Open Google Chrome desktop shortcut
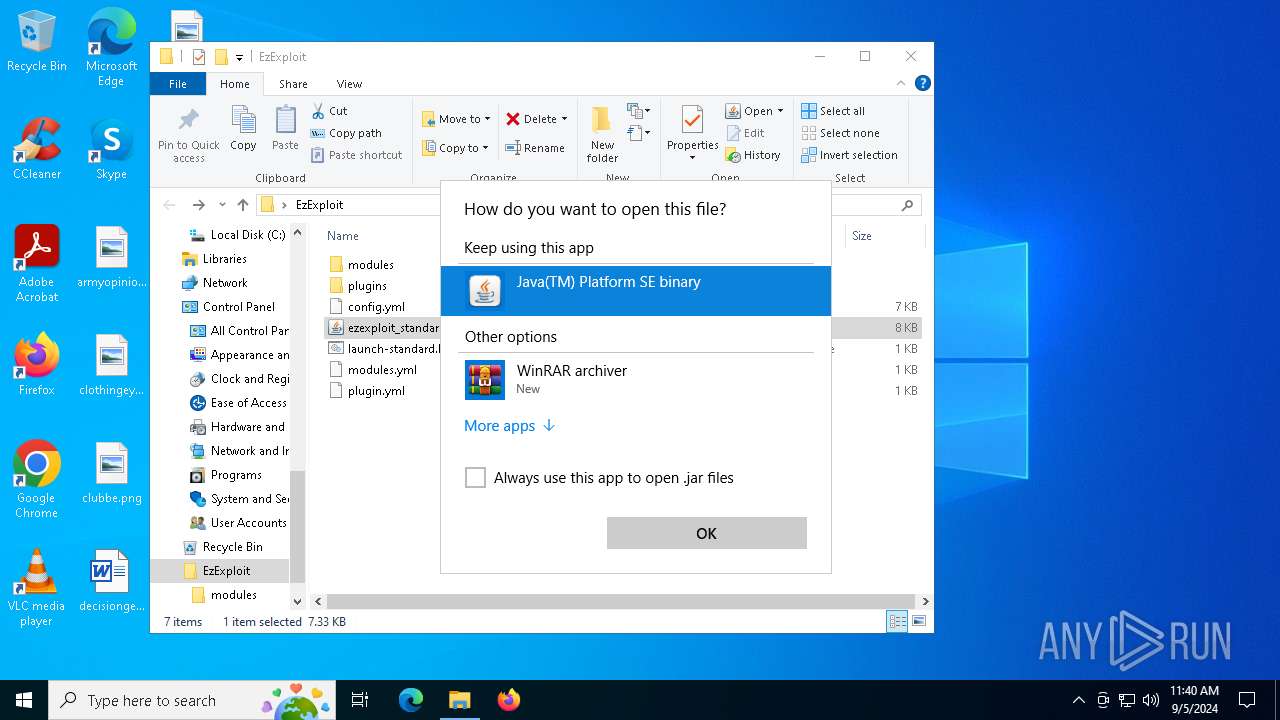This screenshot has width=1280, height=720. tap(36, 480)
